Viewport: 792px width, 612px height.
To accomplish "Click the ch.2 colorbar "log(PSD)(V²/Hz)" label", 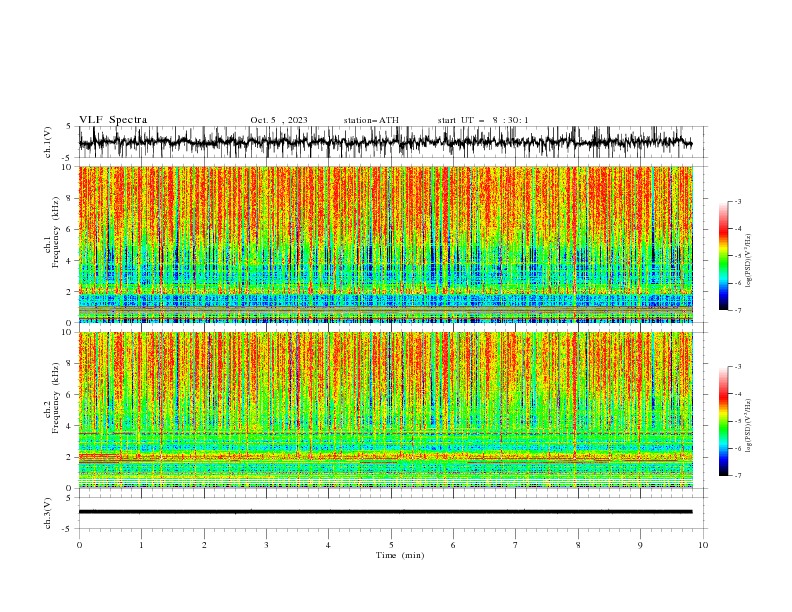I will 748,426.
